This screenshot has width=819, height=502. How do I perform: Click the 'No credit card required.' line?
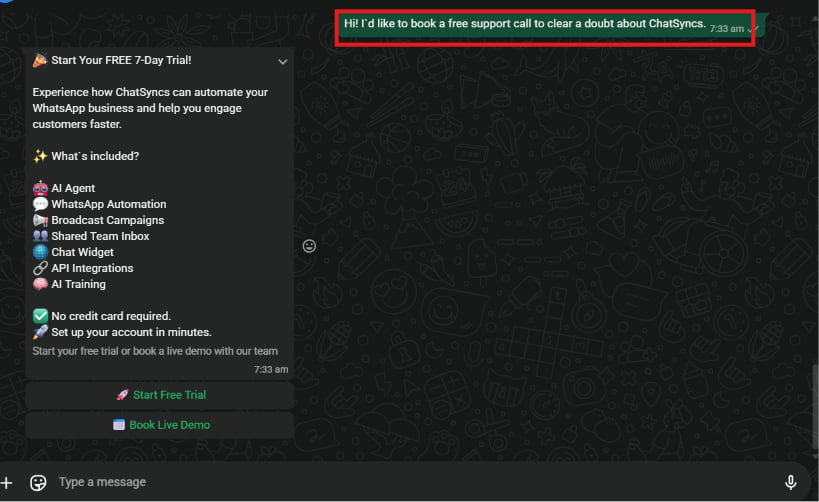pos(102,316)
